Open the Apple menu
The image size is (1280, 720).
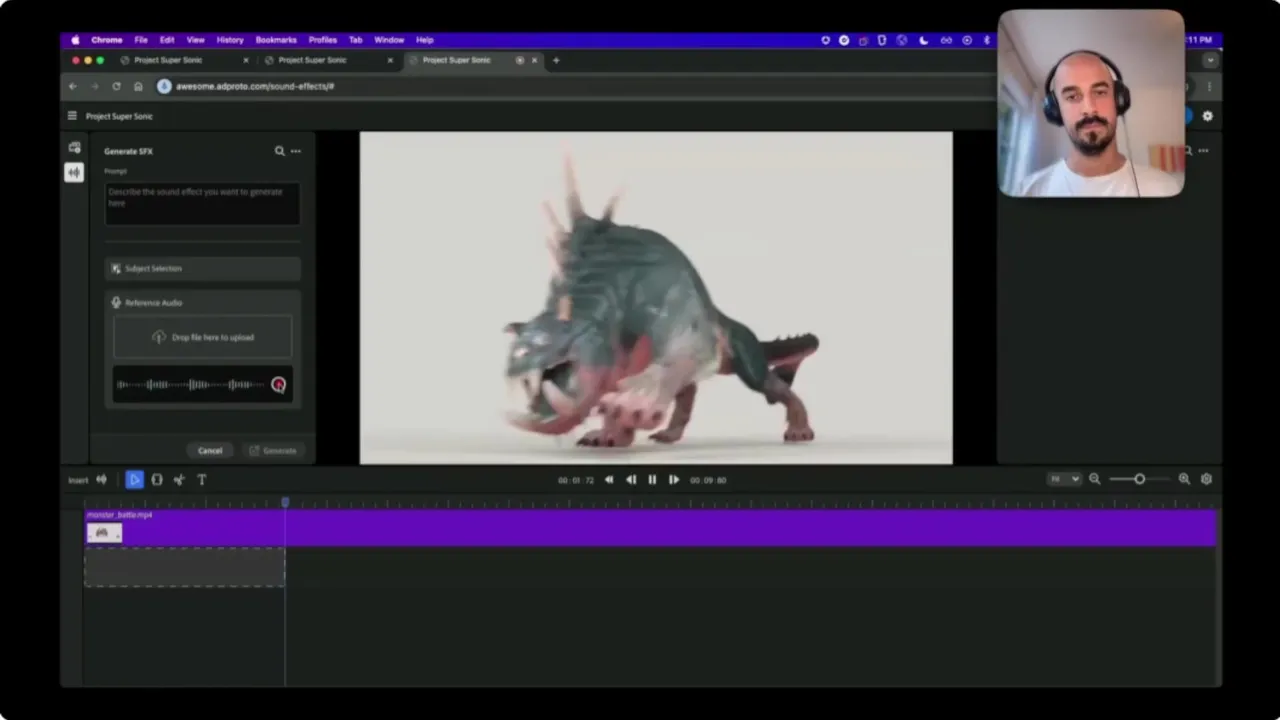coord(75,40)
